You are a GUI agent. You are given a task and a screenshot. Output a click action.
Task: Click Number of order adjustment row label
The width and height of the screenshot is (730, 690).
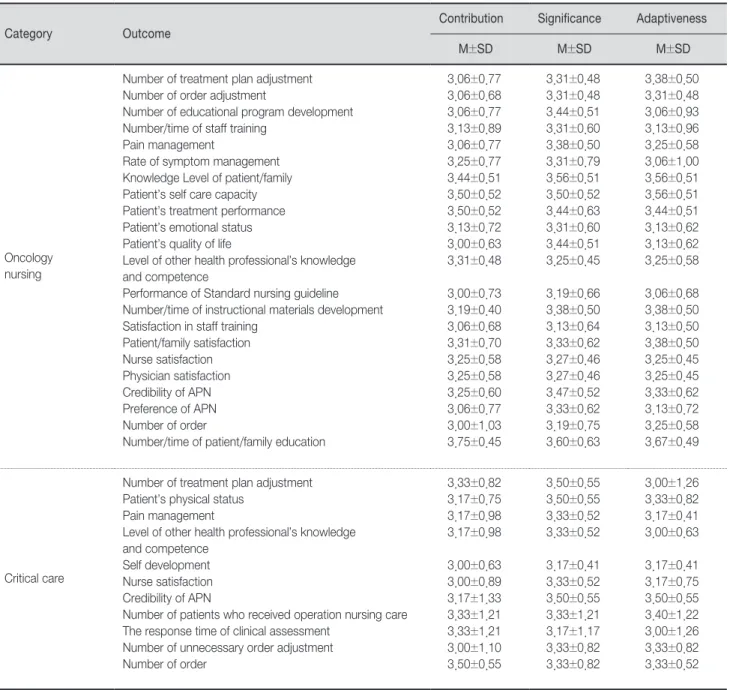(194, 95)
